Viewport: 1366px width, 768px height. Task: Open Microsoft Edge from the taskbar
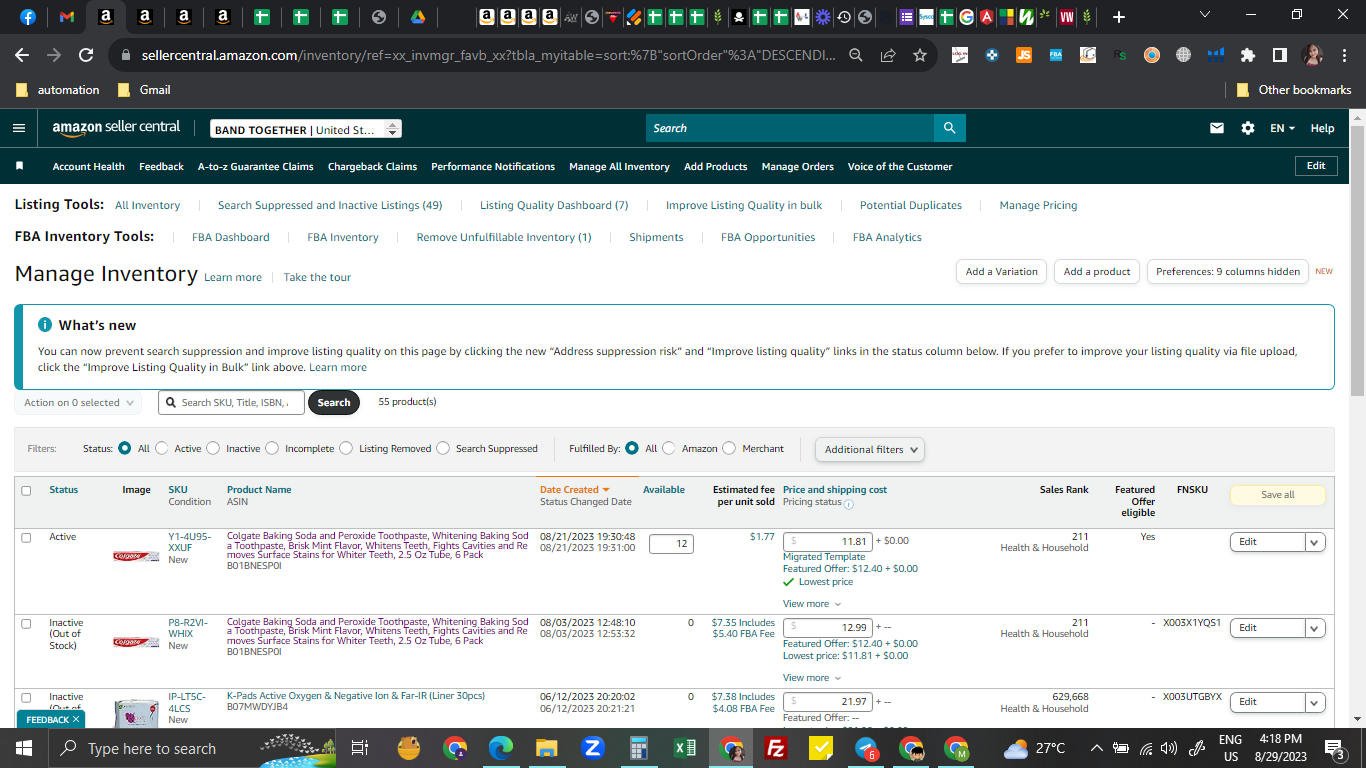click(x=500, y=748)
